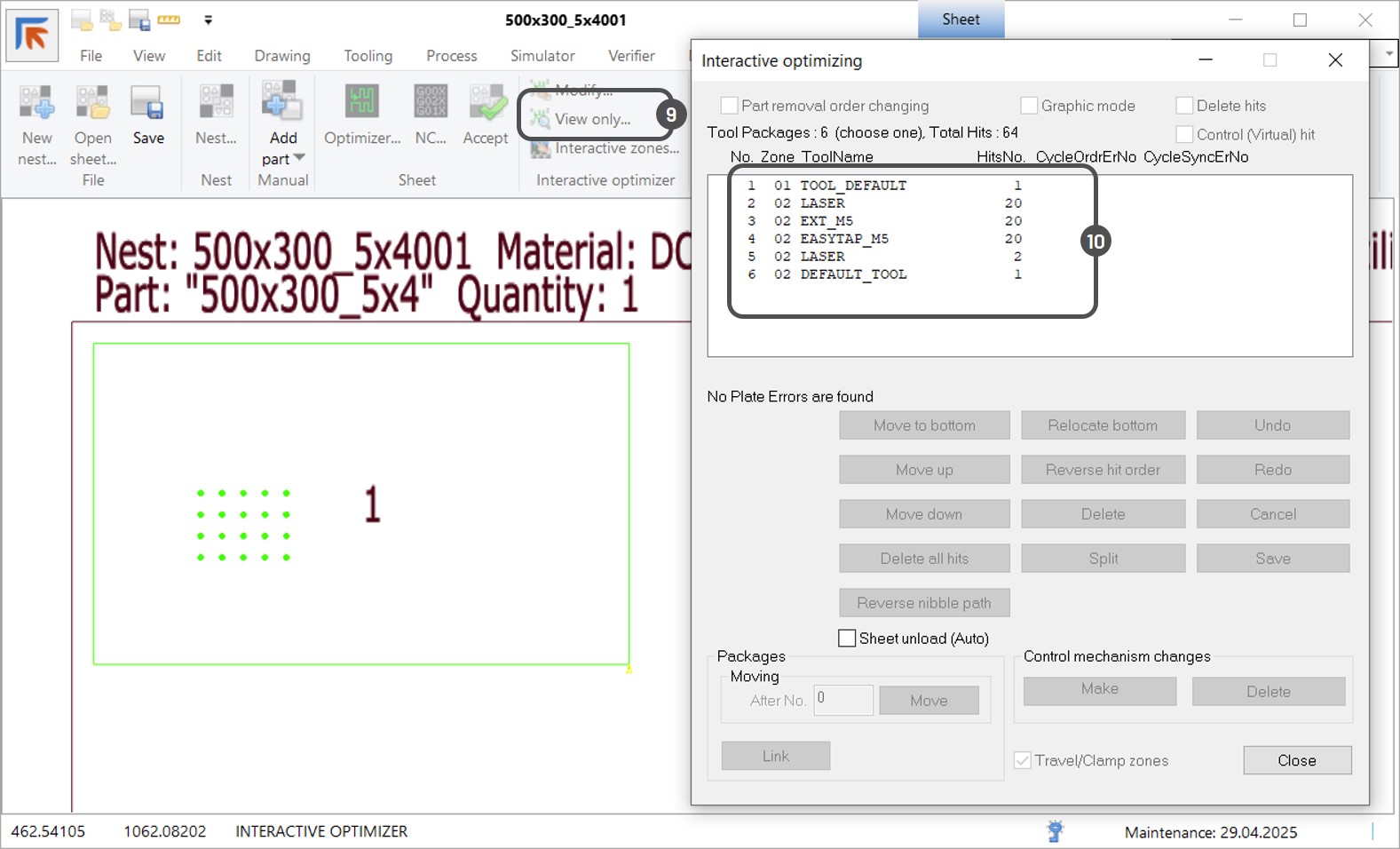Select View only in Interactive optimizer

pos(592,119)
